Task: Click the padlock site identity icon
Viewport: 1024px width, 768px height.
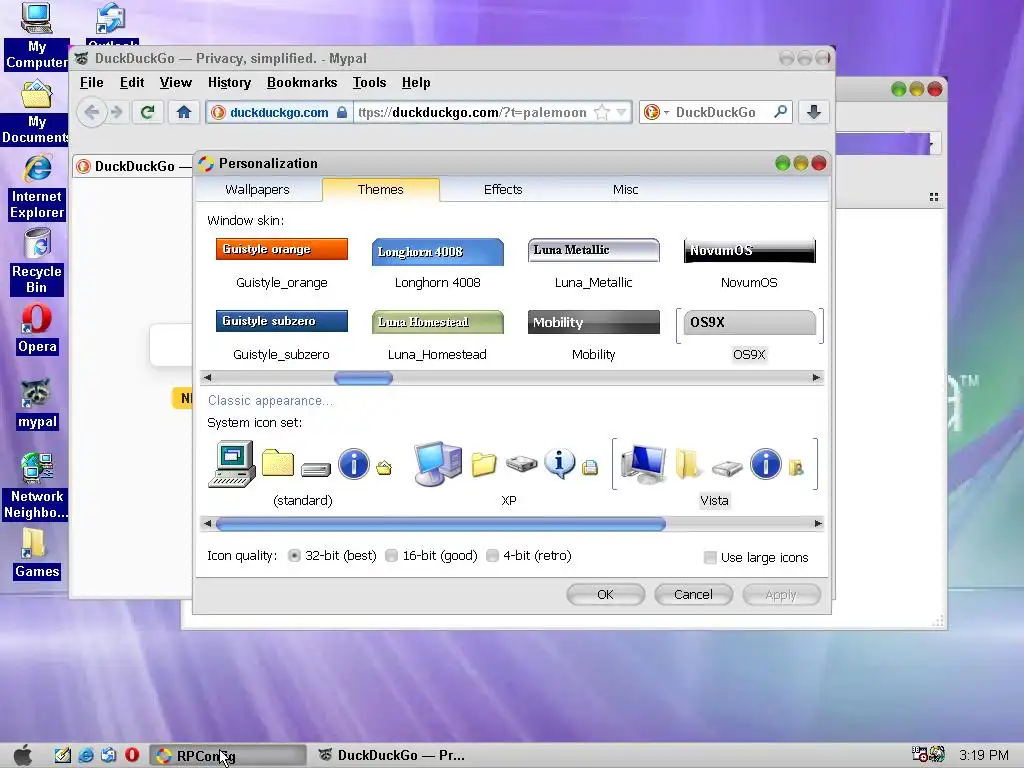Action: pos(342,112)
